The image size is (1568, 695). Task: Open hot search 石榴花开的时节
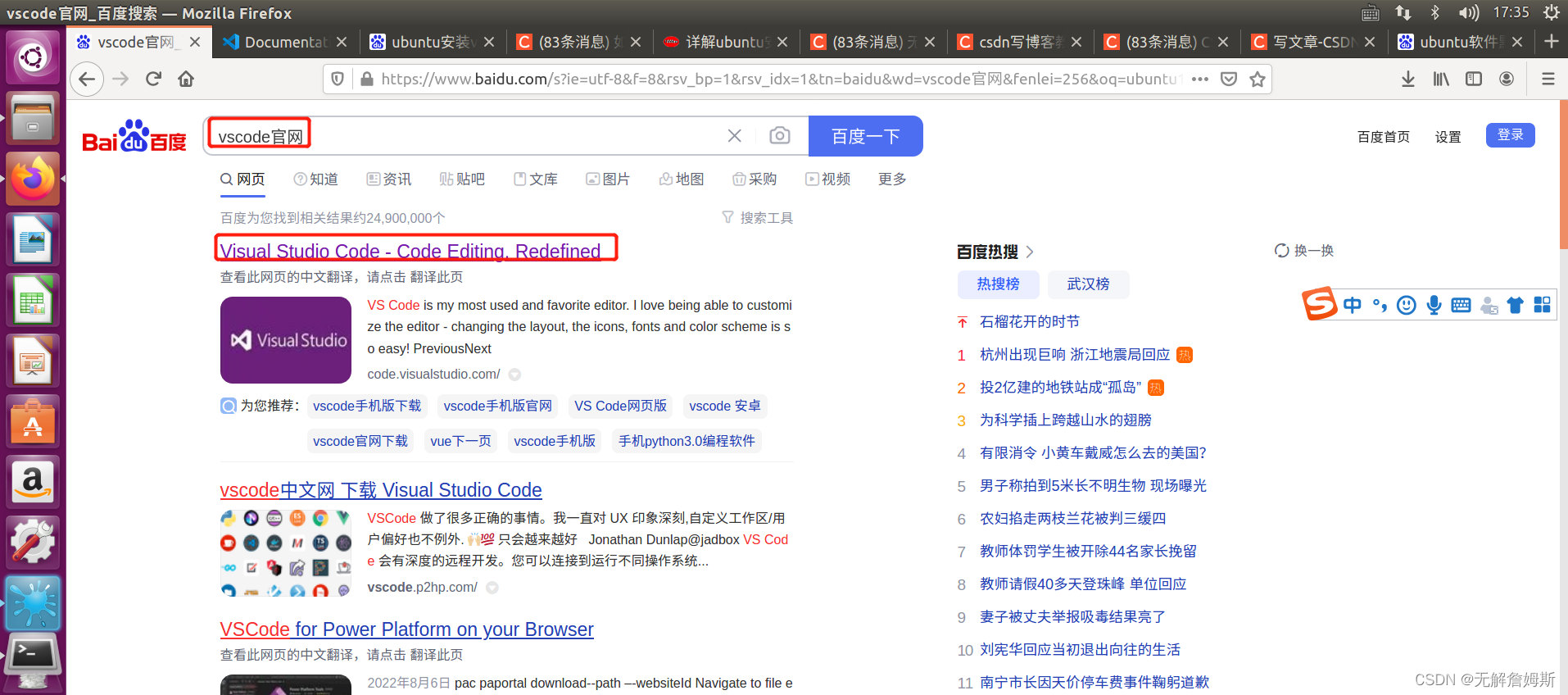(x=1029, y=321)
